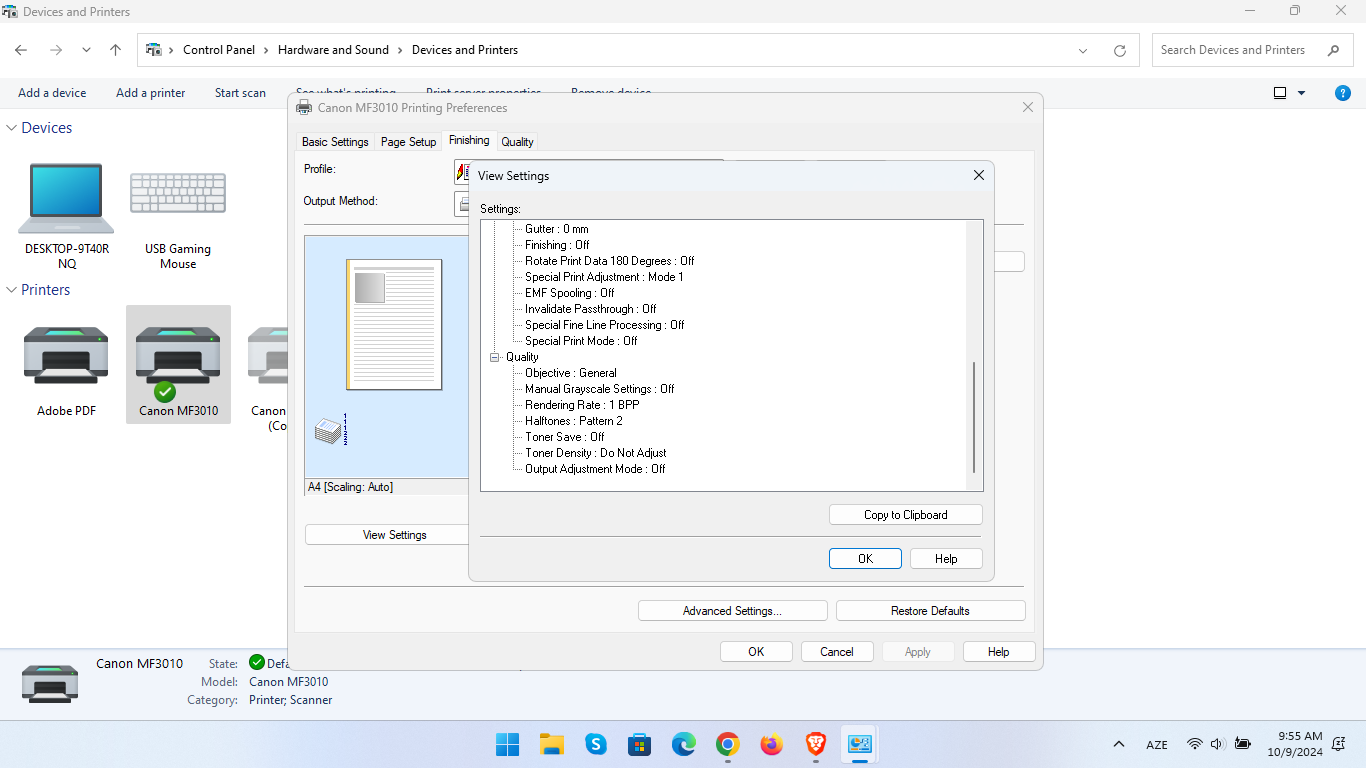Select 'Special Fine Line Processing : Off' row
The image size is (1366, 768).
pos(604,325)
